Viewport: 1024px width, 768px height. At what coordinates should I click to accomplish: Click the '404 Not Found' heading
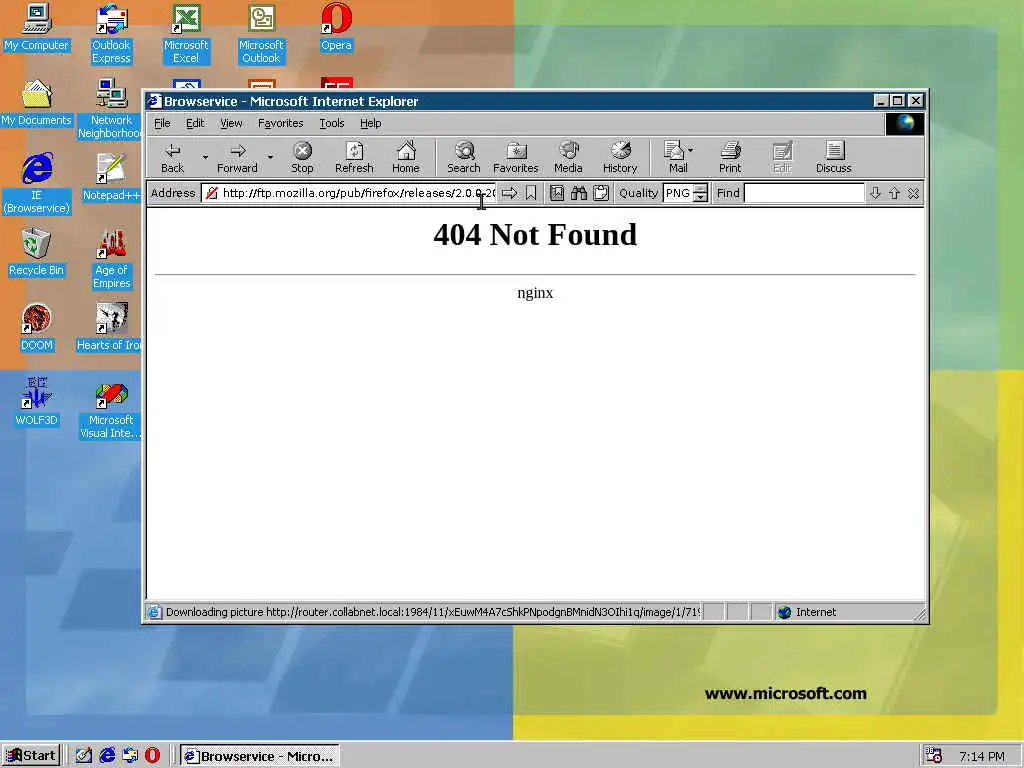click(x=535, y=234)
